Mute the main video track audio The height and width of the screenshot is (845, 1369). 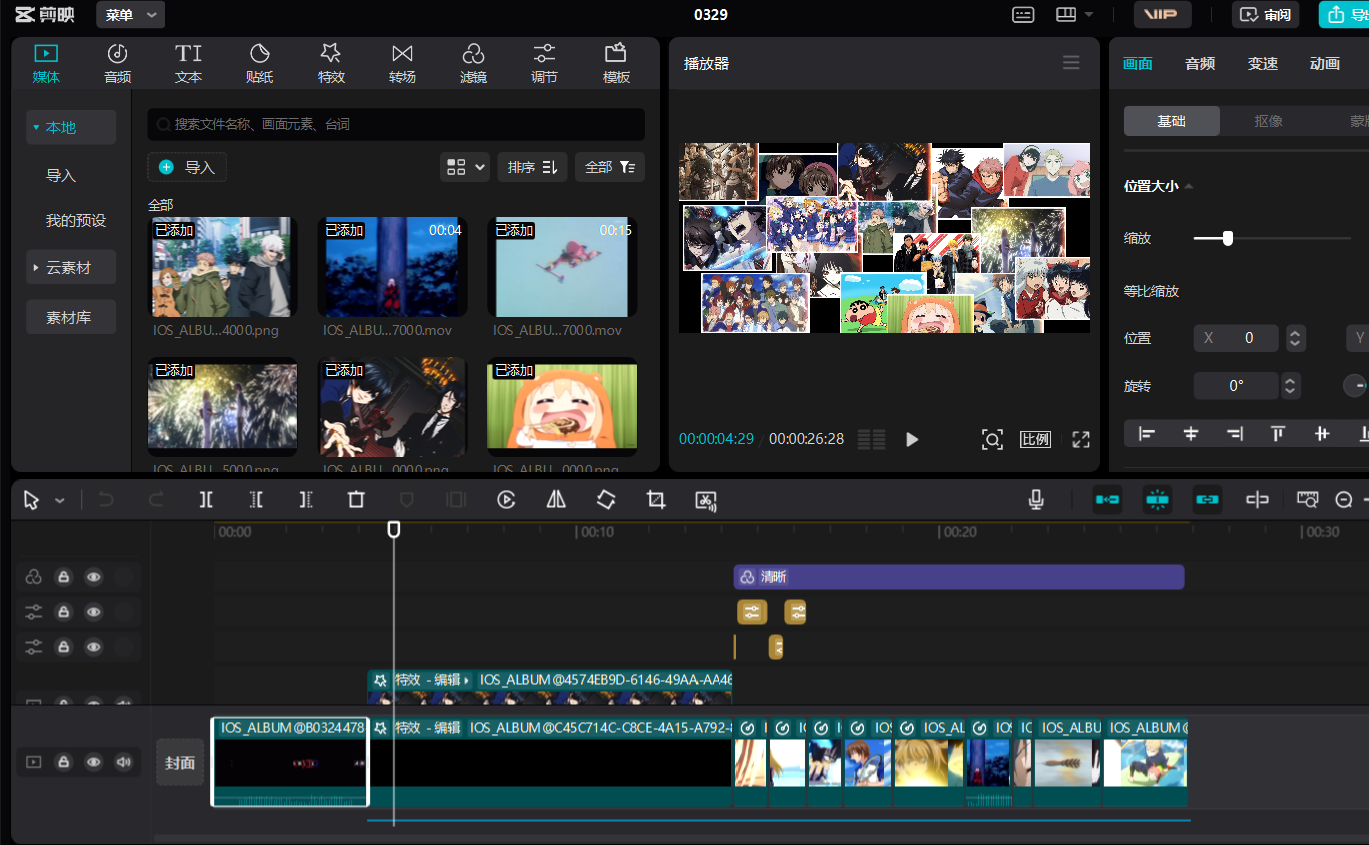click(x=123, y=762)
